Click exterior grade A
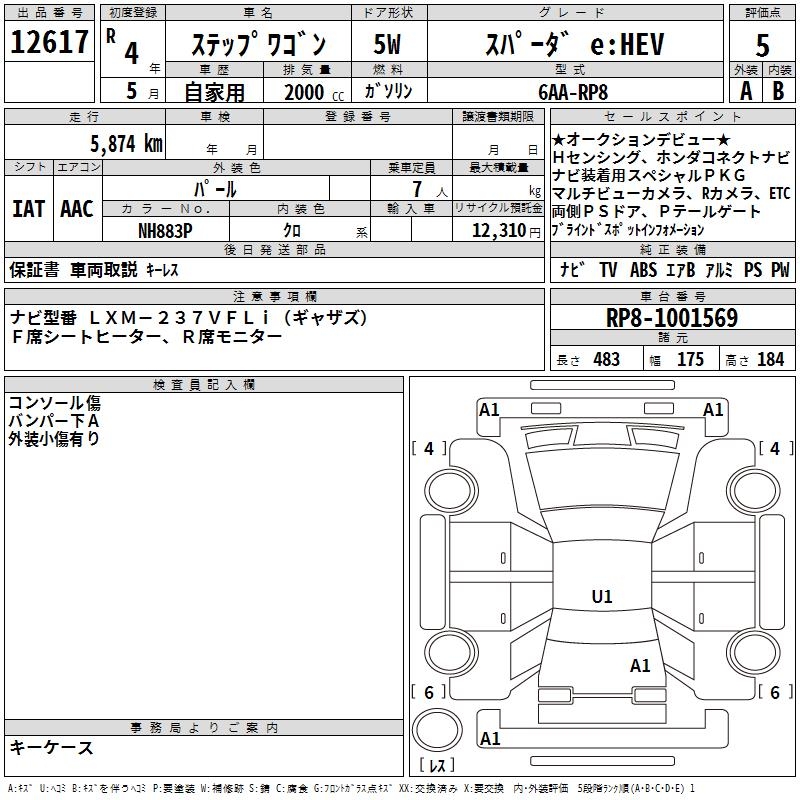 746,91
